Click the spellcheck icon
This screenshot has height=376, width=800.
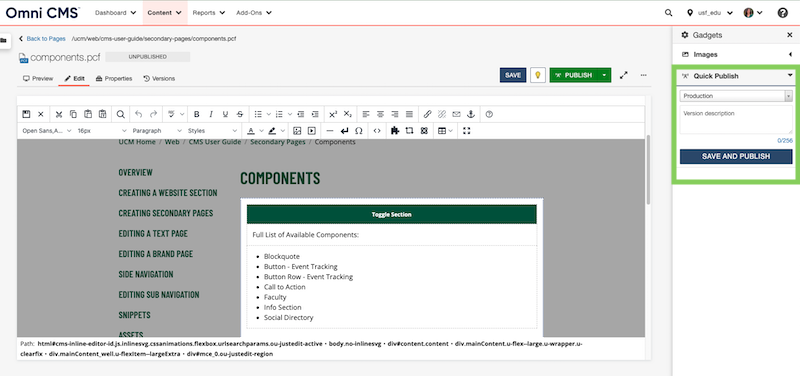(x=172, y=114)
